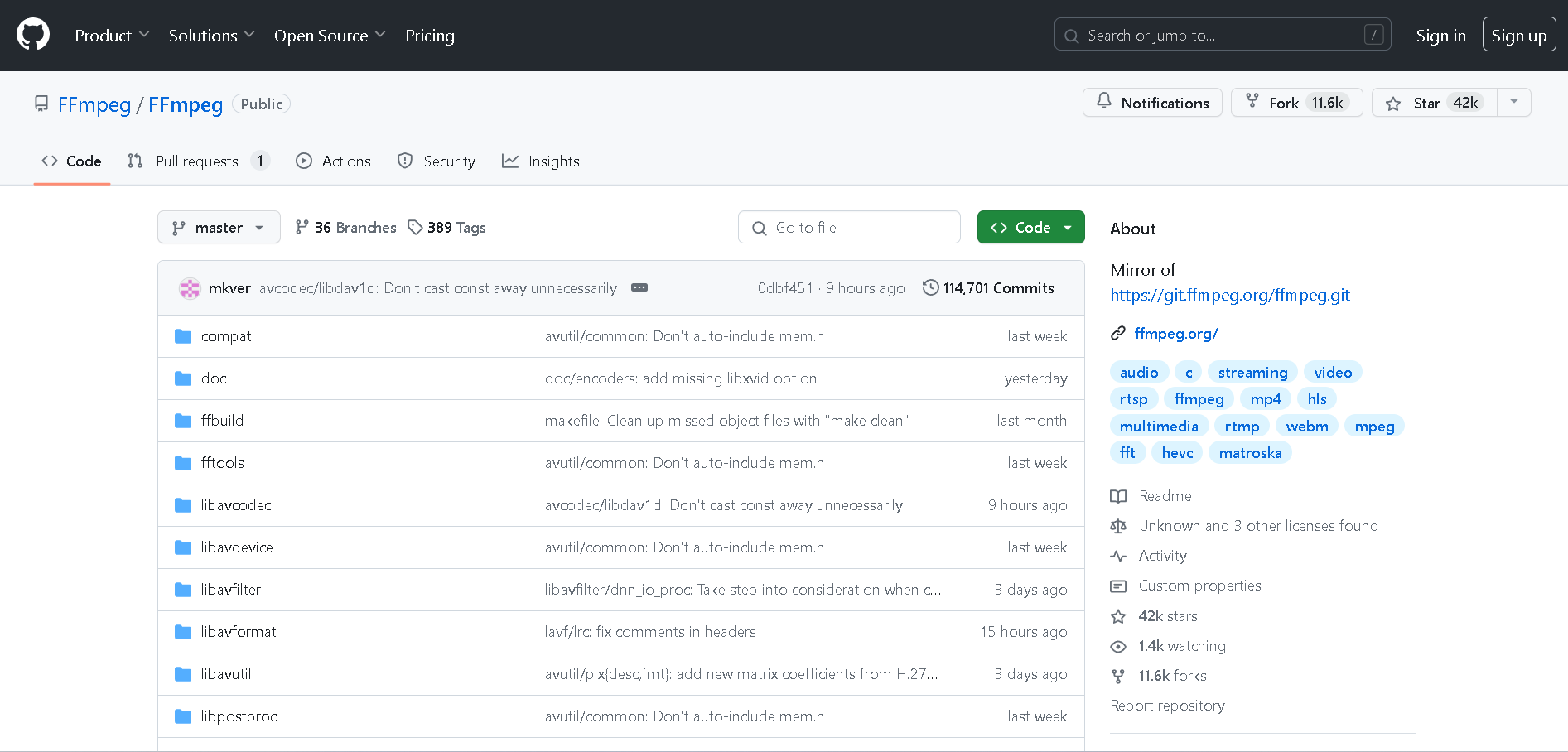1568x752 pixels.
Task: Select the streaming topic tag
Action: [1252, 373]
